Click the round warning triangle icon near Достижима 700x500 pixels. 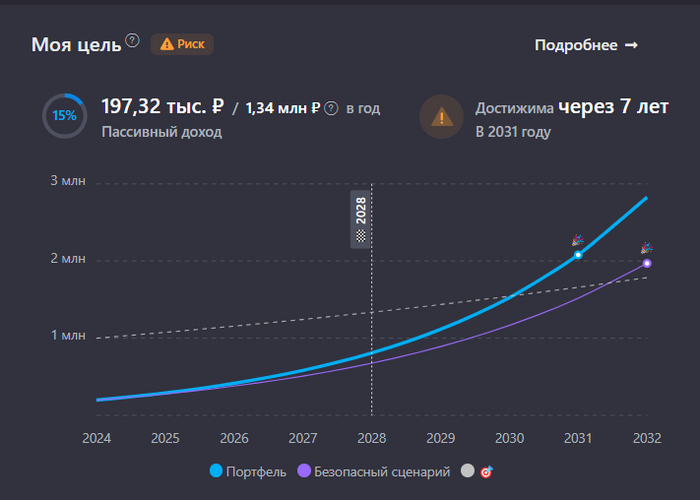click(441, 116)
